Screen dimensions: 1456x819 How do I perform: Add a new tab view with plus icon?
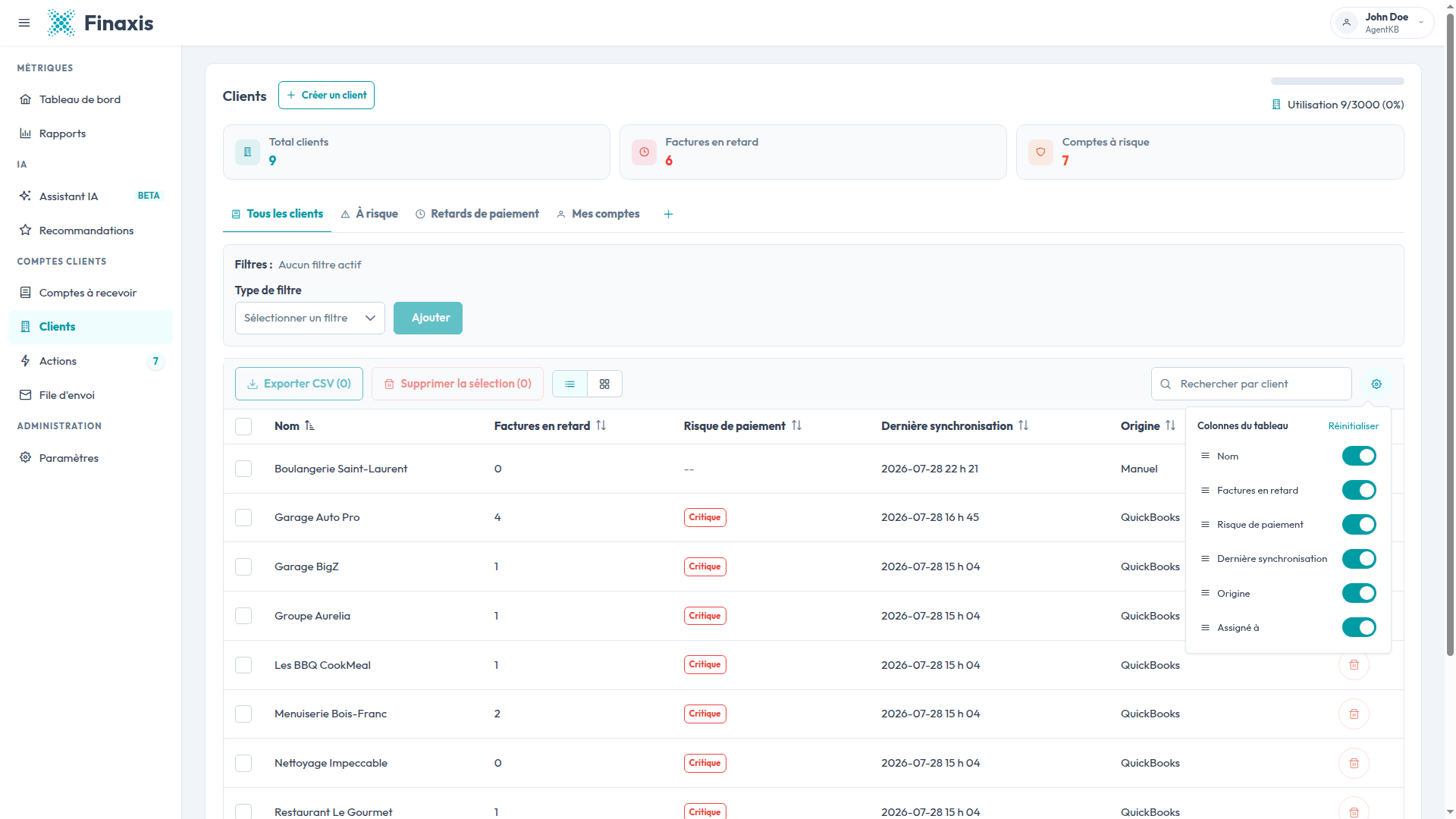(x=668, y=215)
